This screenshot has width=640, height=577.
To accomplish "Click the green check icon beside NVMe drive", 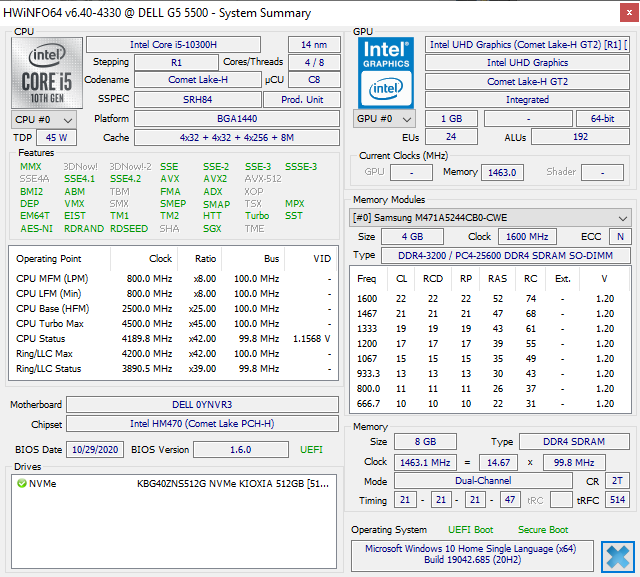I will 22,484.
